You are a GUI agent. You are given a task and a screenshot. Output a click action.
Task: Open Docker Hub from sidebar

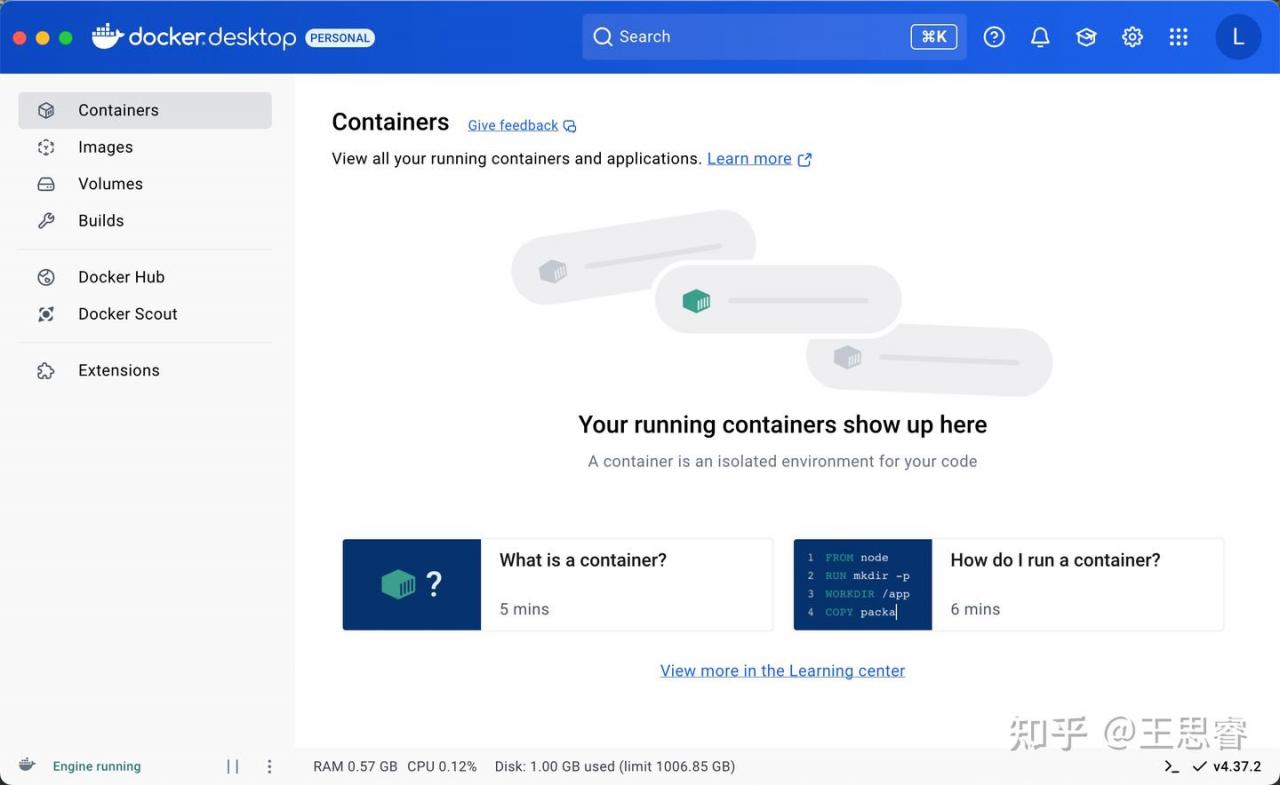(x=145, y=277)
